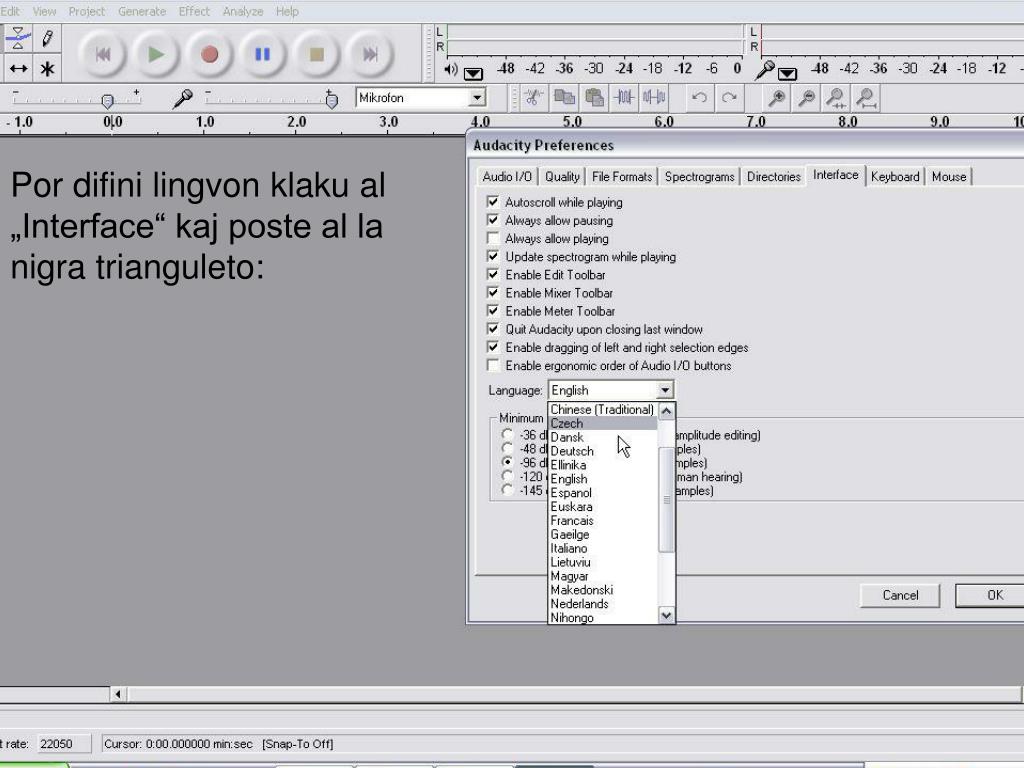
Task: Switch to the Audio I/O tab
Action: click(507, 176)
